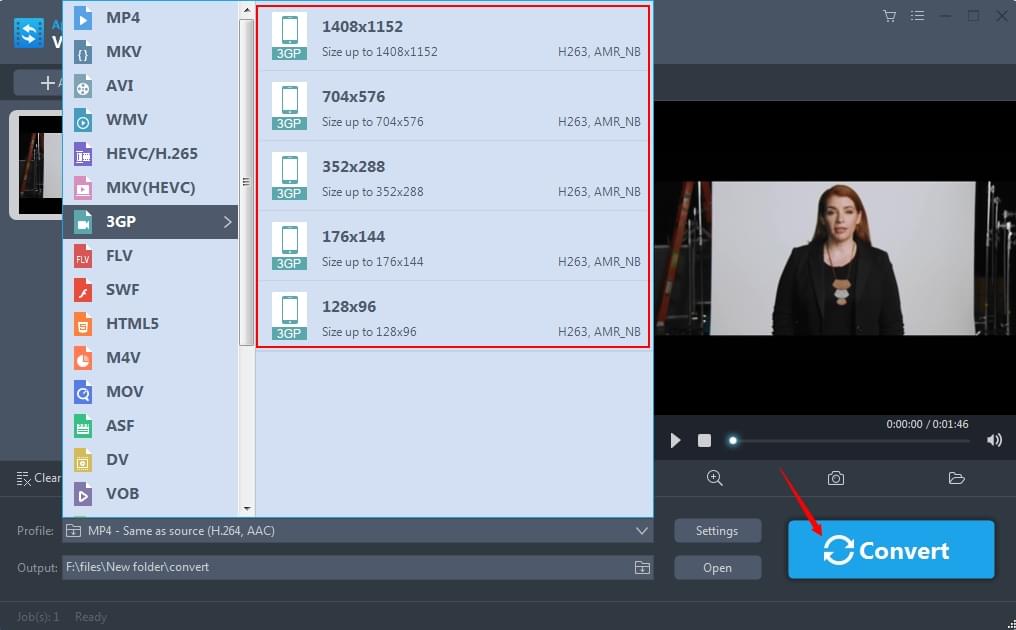Choose HEVC/H.265 format category

pos(150,154)
